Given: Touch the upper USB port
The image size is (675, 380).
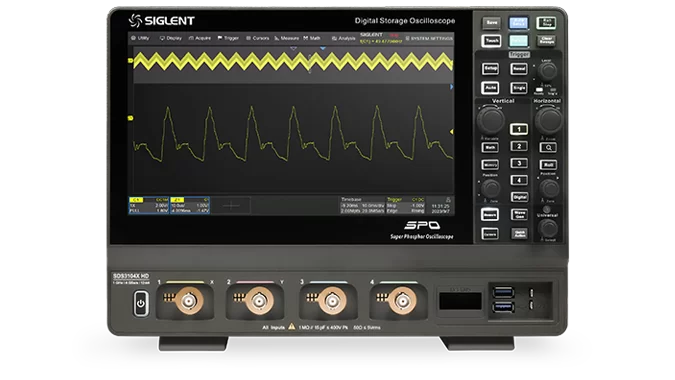Looking at the screenshot, I should point(503,293).
